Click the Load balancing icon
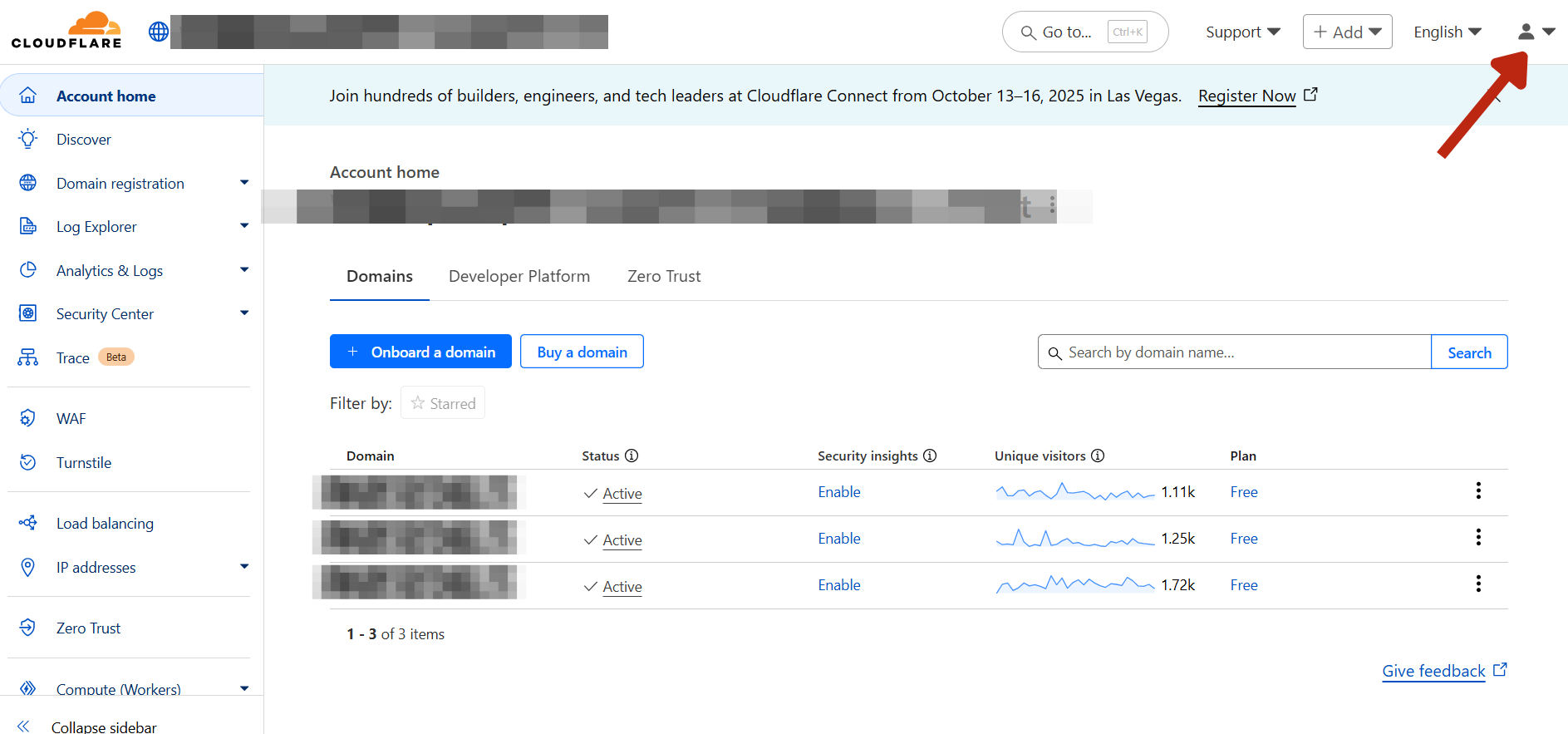Image resolution: width=1568 pixels, height=734 pixels. 28,523
